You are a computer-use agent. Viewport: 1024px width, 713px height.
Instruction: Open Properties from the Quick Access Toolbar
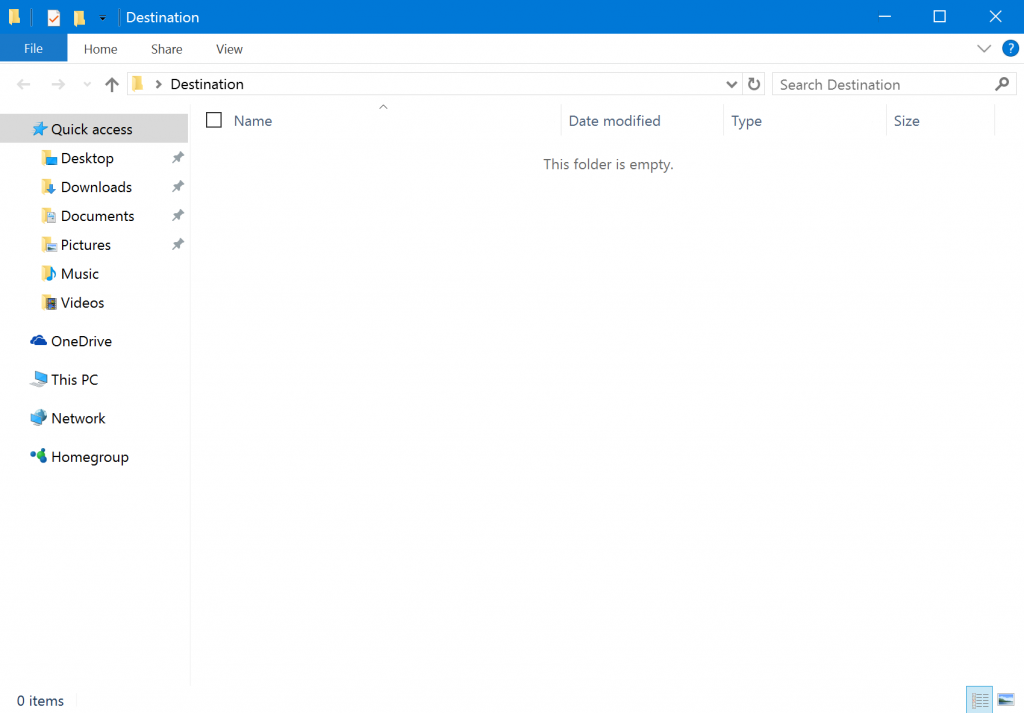coord(53,17)
